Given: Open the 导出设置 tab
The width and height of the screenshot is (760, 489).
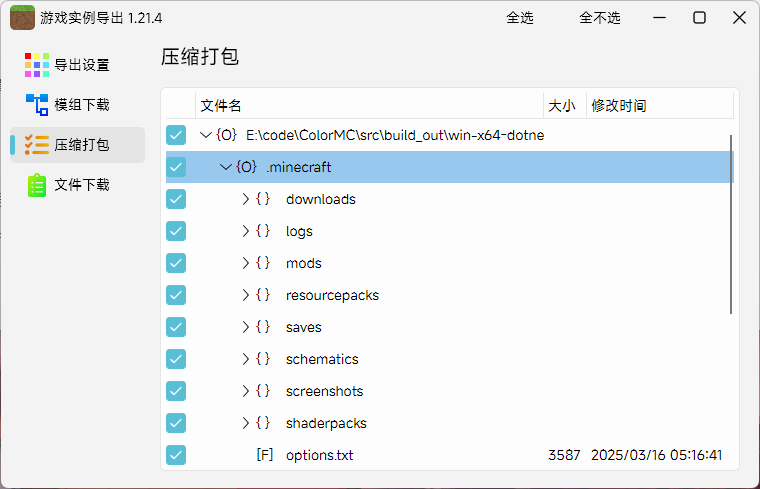Looking at the screenshot, I should click(80, 65).
